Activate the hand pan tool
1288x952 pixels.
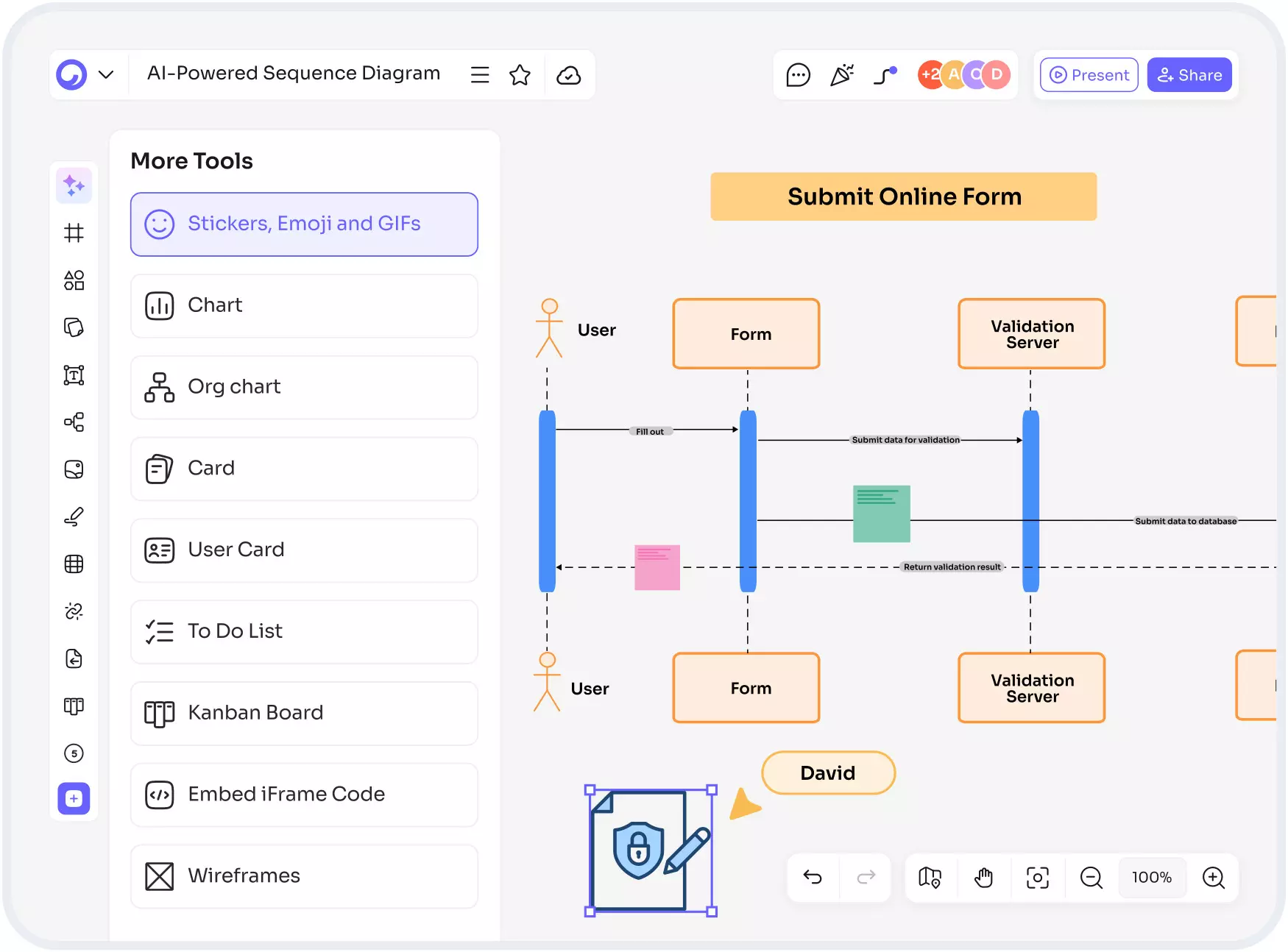tap(983, 877)
